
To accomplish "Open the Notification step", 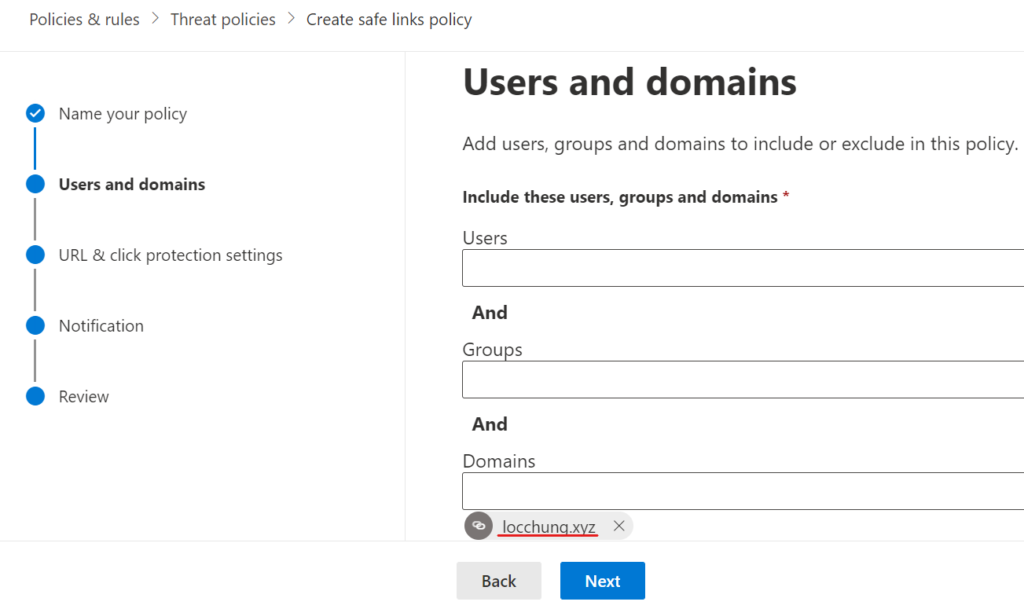I will [x=101, y=326].
